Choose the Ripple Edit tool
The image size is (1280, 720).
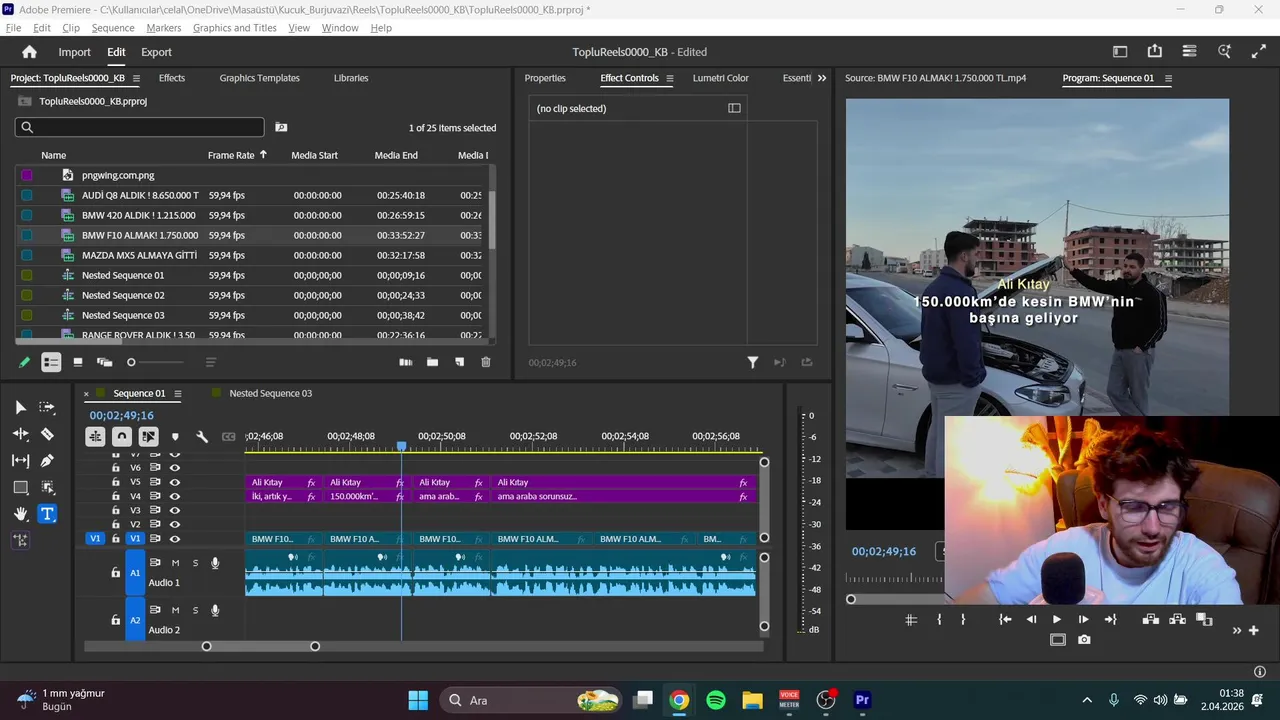(20, 434)
